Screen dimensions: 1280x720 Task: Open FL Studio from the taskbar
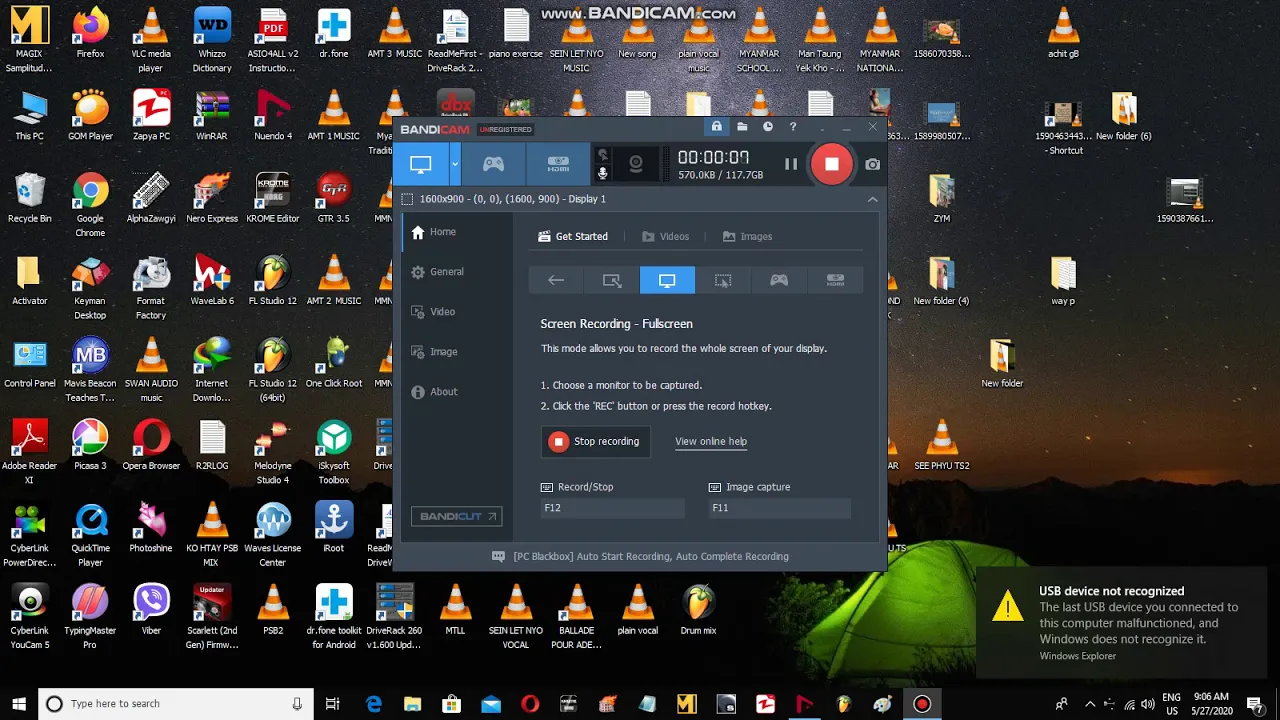coord(843,704)
